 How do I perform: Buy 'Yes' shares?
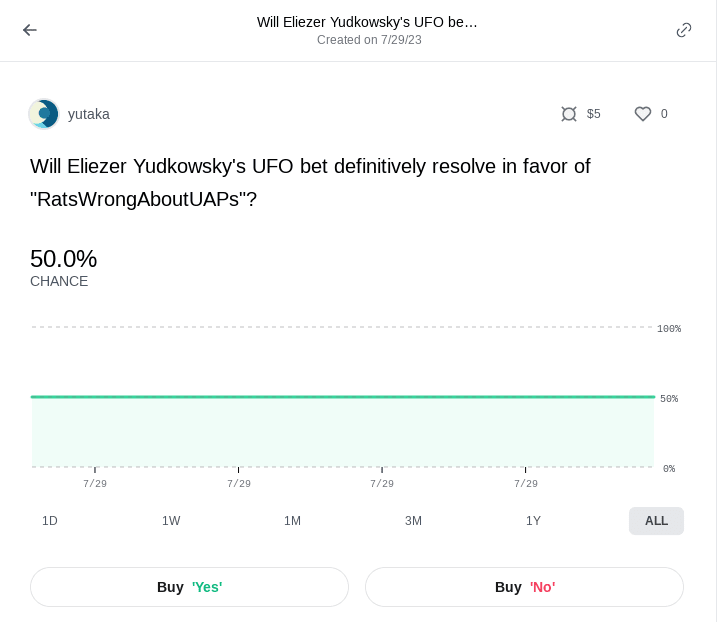[x=189, y=587]
